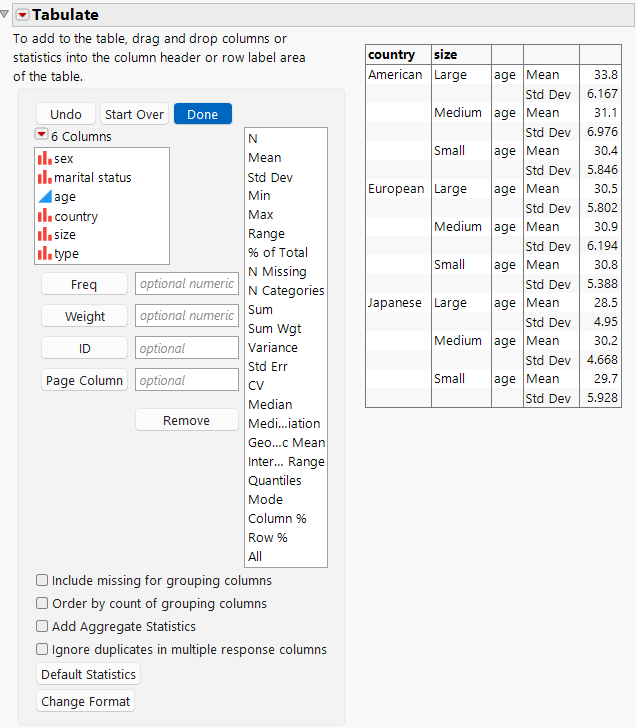Select the Std Dev statistic in list
The image size is (636, 728).
[270, 177]
